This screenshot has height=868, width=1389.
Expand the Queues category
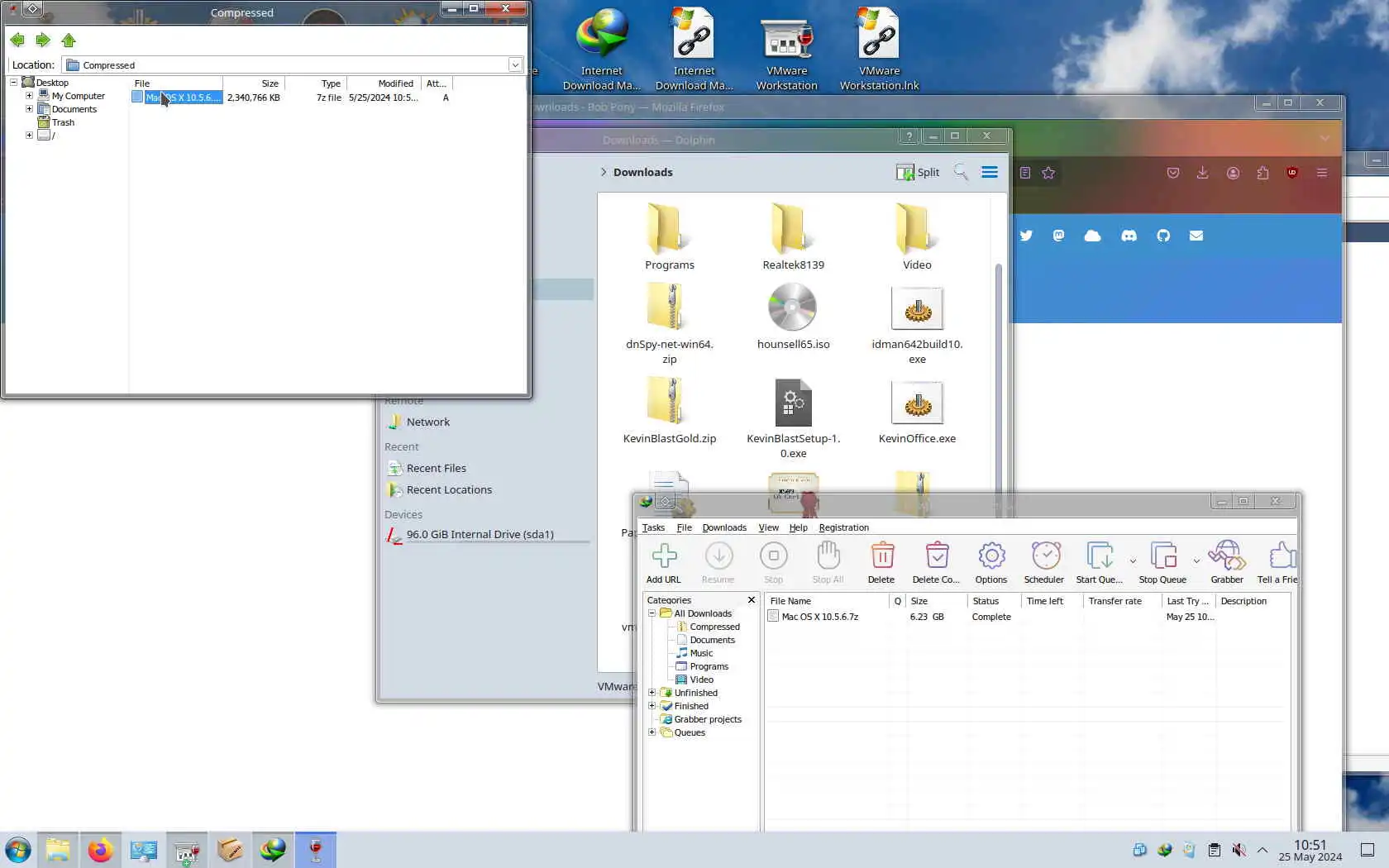(652, 732)
